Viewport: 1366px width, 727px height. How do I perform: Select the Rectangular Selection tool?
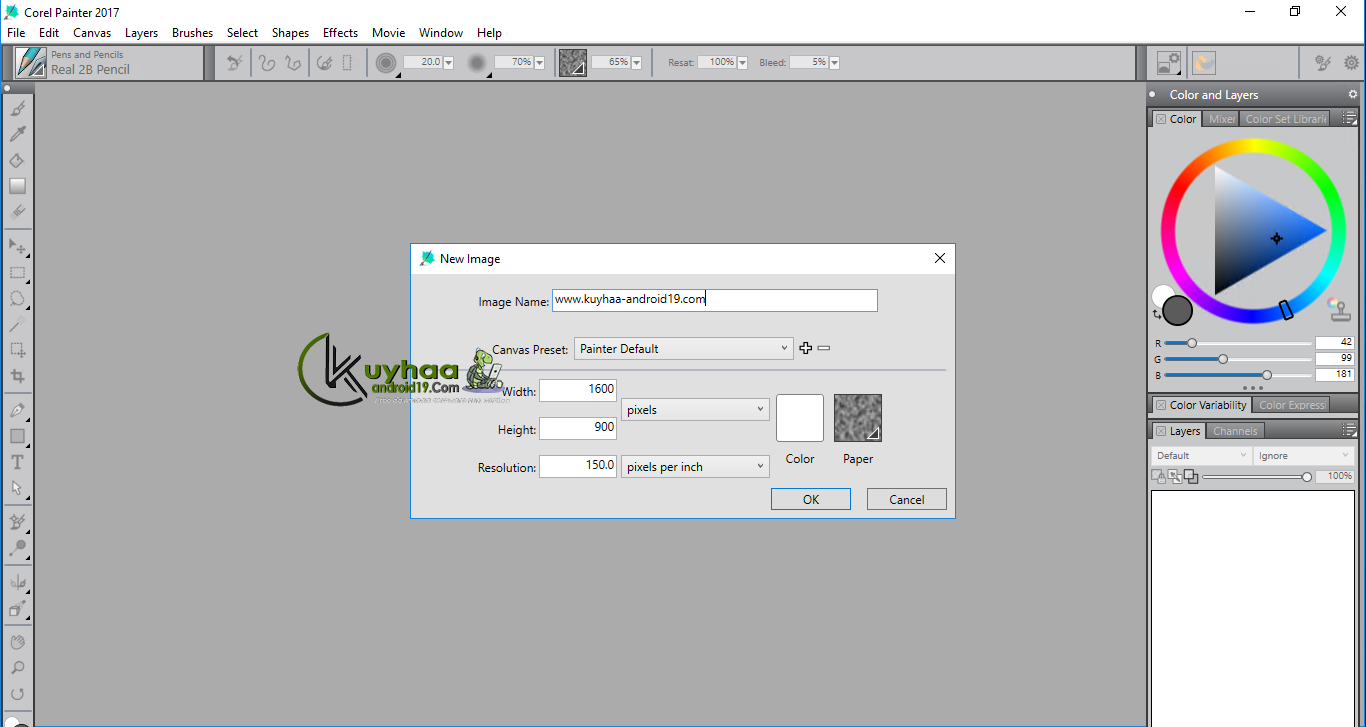(17, 272)
